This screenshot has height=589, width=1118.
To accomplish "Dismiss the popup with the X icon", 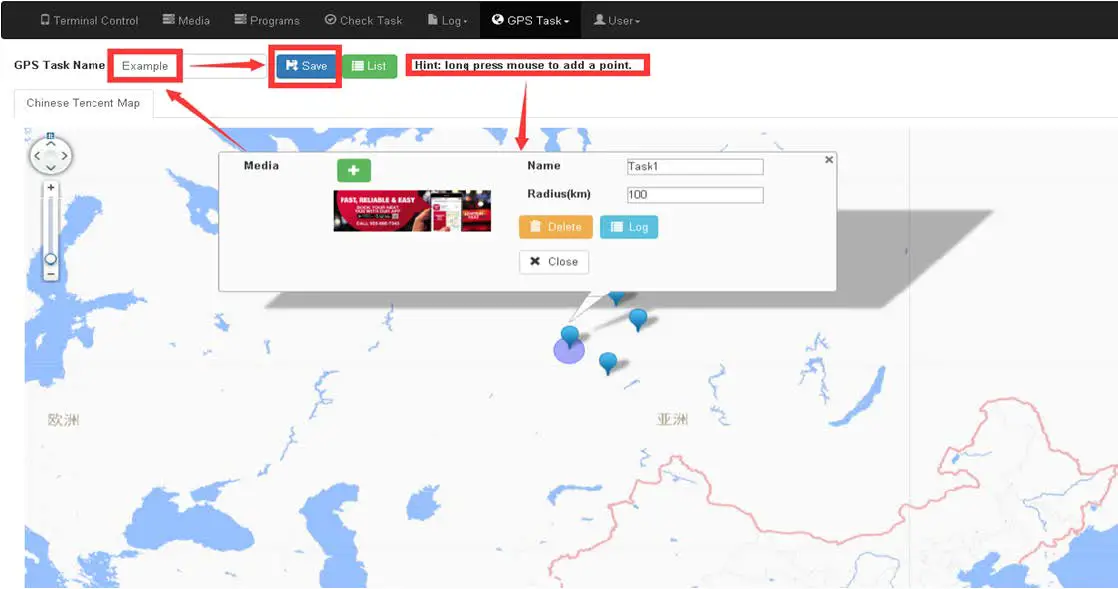I will [829, 160].
